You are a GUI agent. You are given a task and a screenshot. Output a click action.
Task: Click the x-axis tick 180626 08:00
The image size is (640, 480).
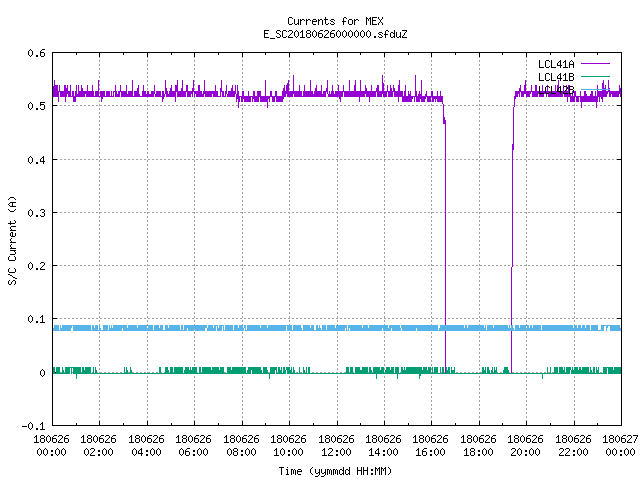(242, 446)
